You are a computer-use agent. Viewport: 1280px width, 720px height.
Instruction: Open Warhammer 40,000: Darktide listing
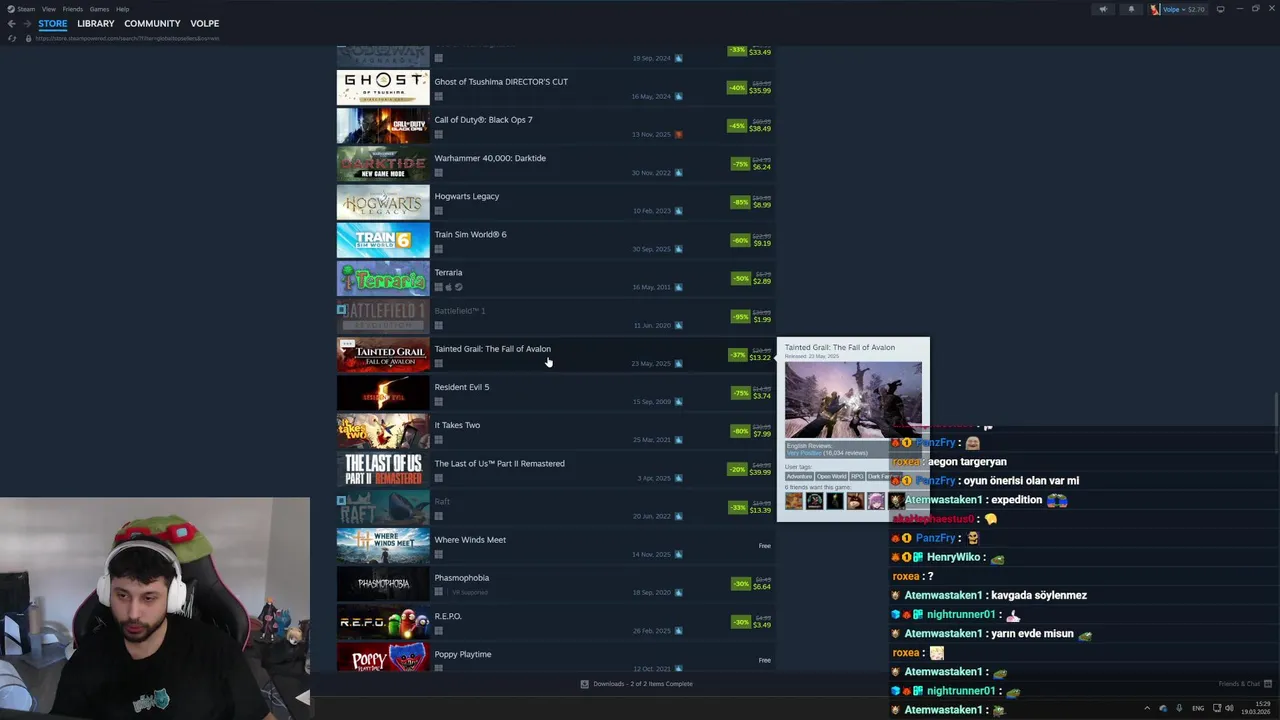556,164
